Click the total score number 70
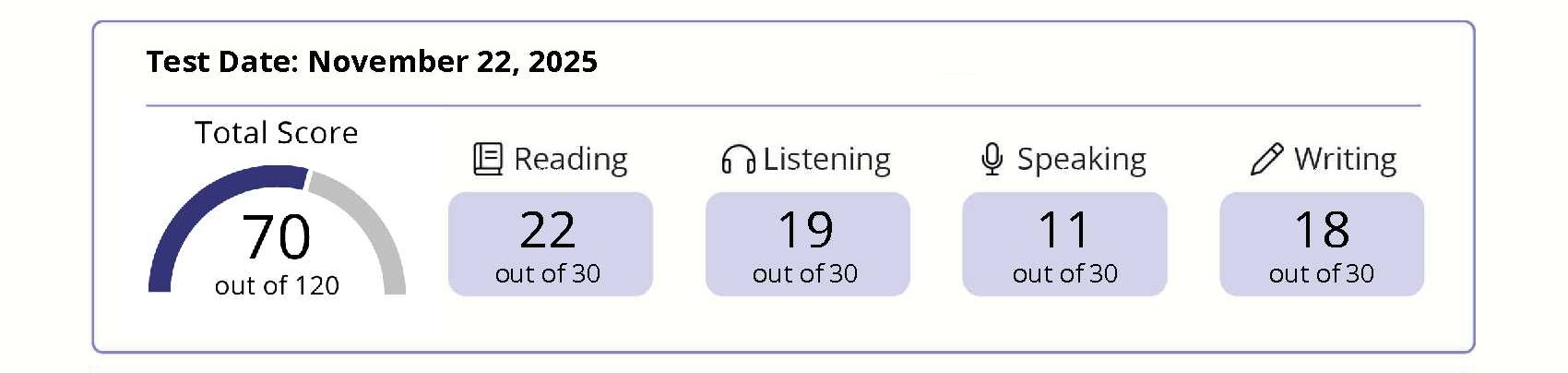 point(276,236)
